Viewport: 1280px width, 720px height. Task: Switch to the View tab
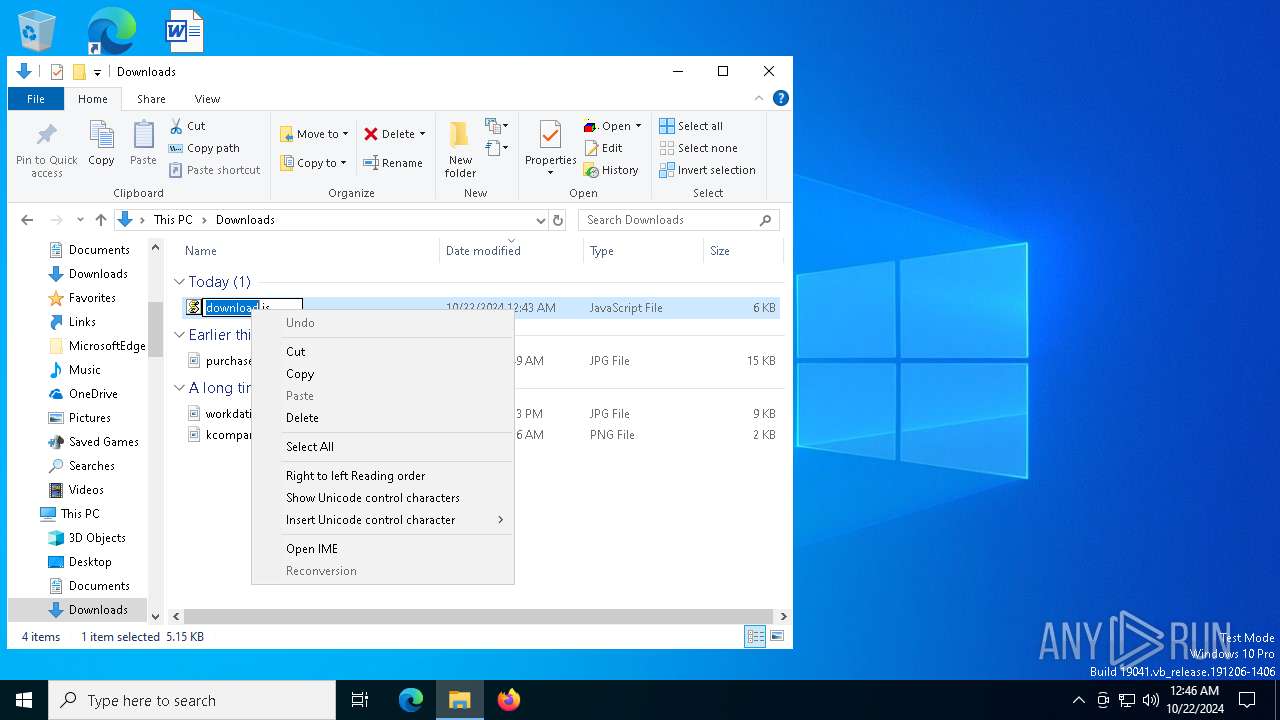coord(207,99)
